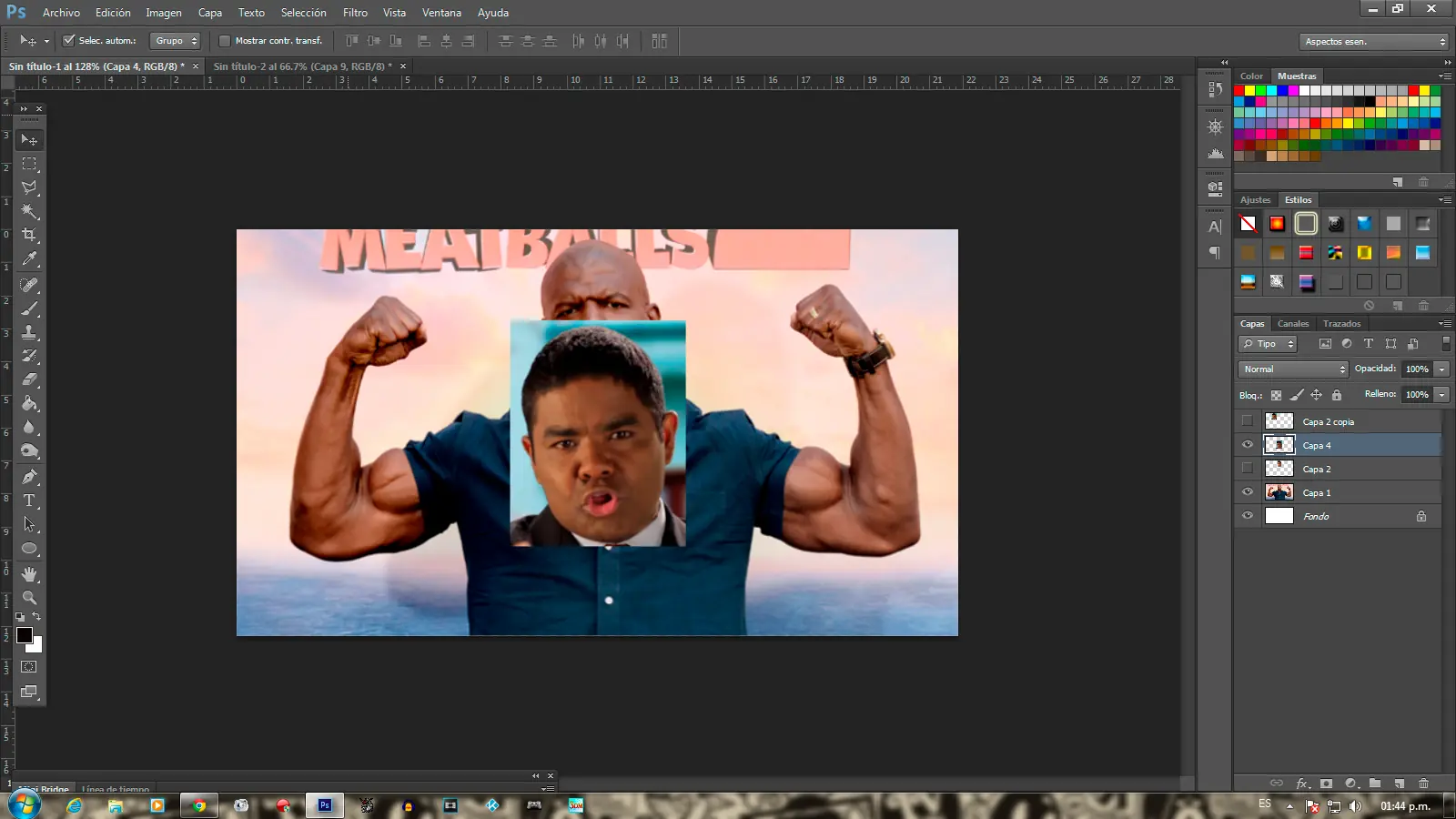Screen dimensions: 1456x819
Task: Hide the Fondo layer
Action: click(x=1248, y=516)
